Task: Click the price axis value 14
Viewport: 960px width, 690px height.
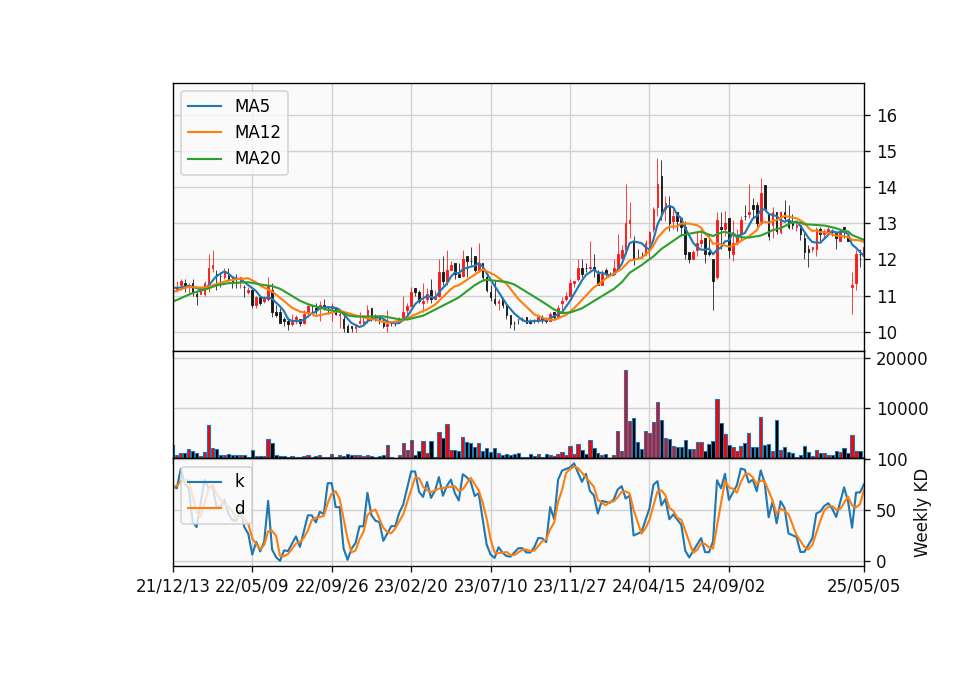Action: pos(887,188)
